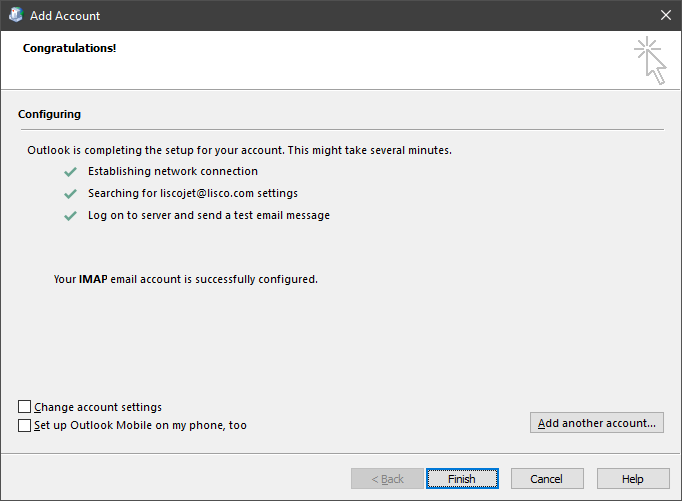Cancel the account setup wizard

click(x=547, y=479)
